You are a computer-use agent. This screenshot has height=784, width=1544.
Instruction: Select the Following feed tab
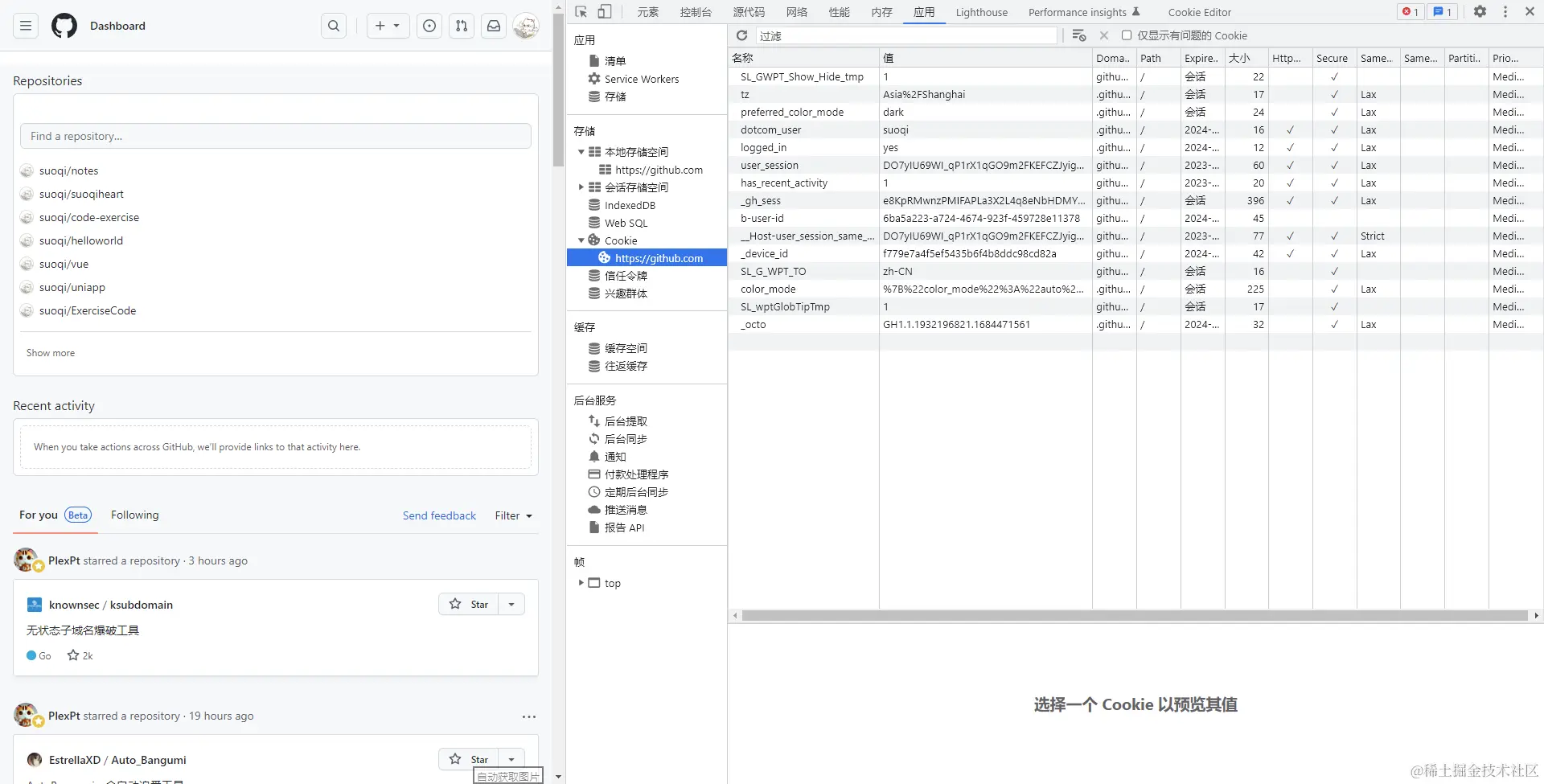[135, 515]
